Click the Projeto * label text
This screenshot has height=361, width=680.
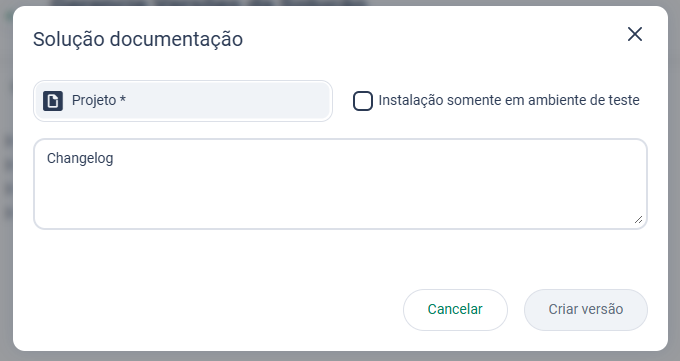(x=99, y=100)
